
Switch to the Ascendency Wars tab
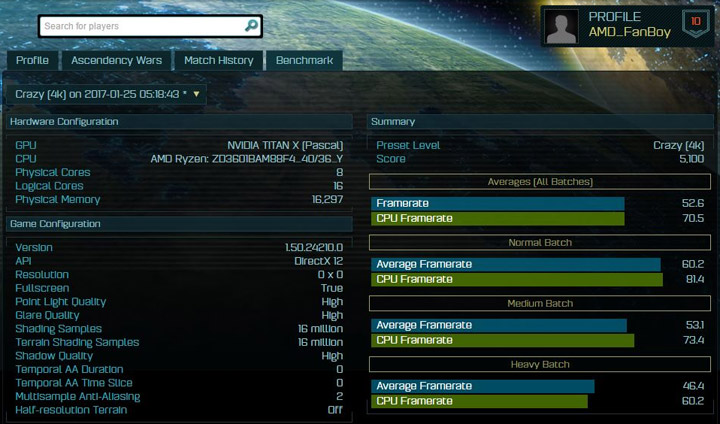coord(117,60)
